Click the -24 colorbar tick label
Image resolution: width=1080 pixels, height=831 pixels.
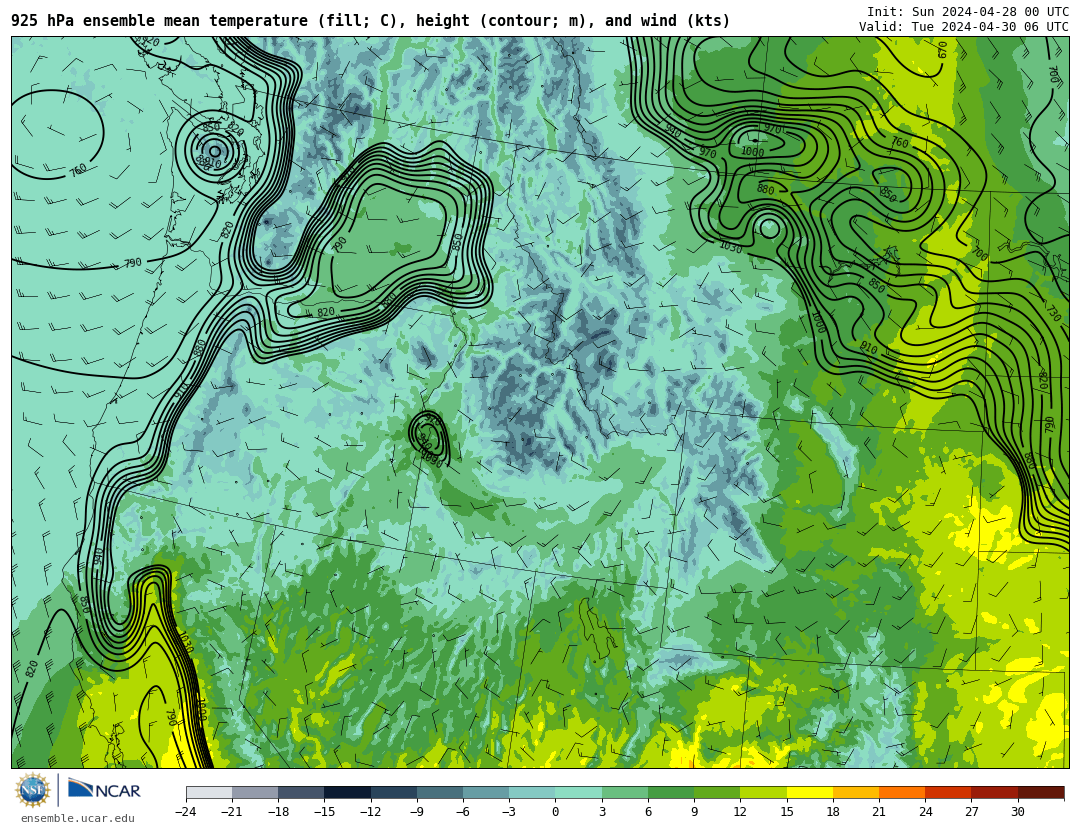click(x=185, y=812)
